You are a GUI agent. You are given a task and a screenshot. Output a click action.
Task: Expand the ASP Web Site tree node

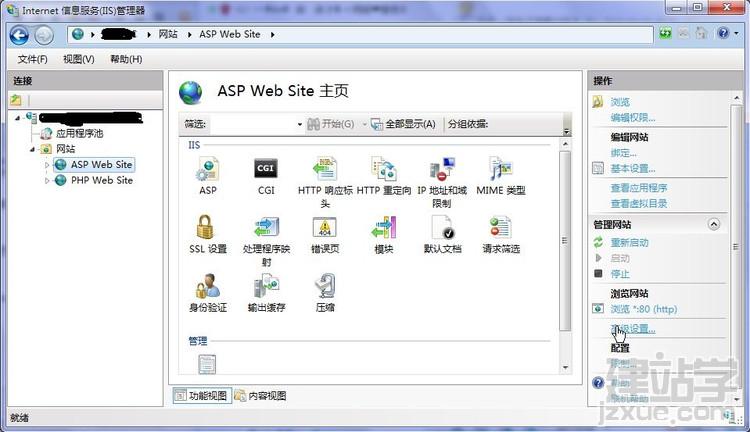[47, 165]
